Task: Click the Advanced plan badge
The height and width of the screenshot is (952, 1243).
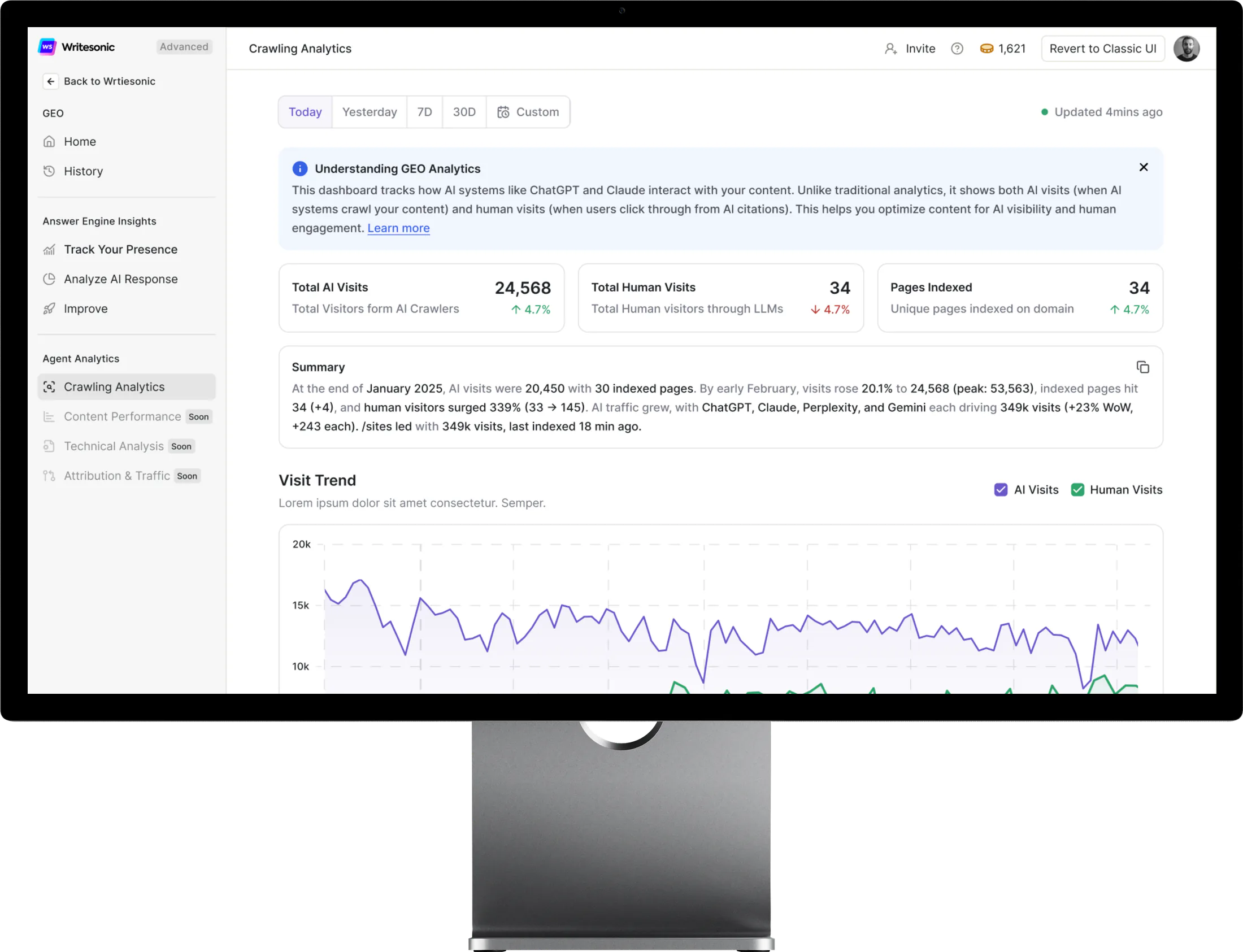Action: click(184, 47)
